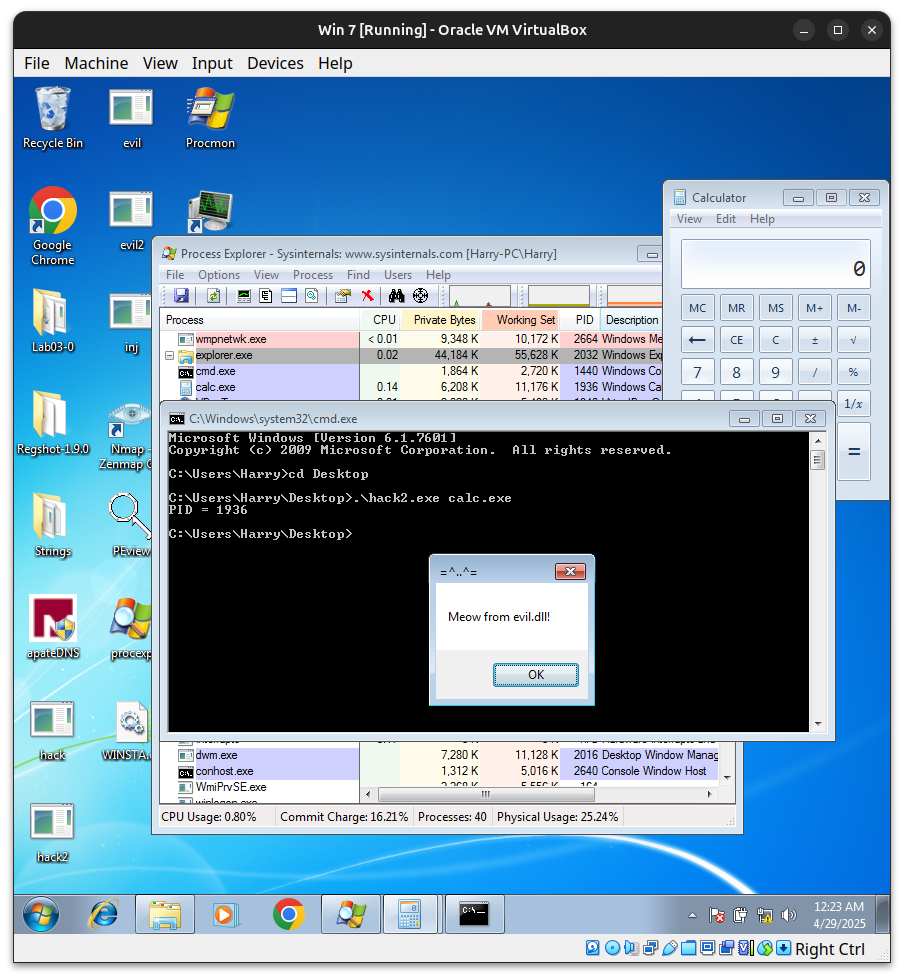Viewport: 904px width, 979px height.
Task: Open the Procmon desktop icon
Action: (210, 119)
